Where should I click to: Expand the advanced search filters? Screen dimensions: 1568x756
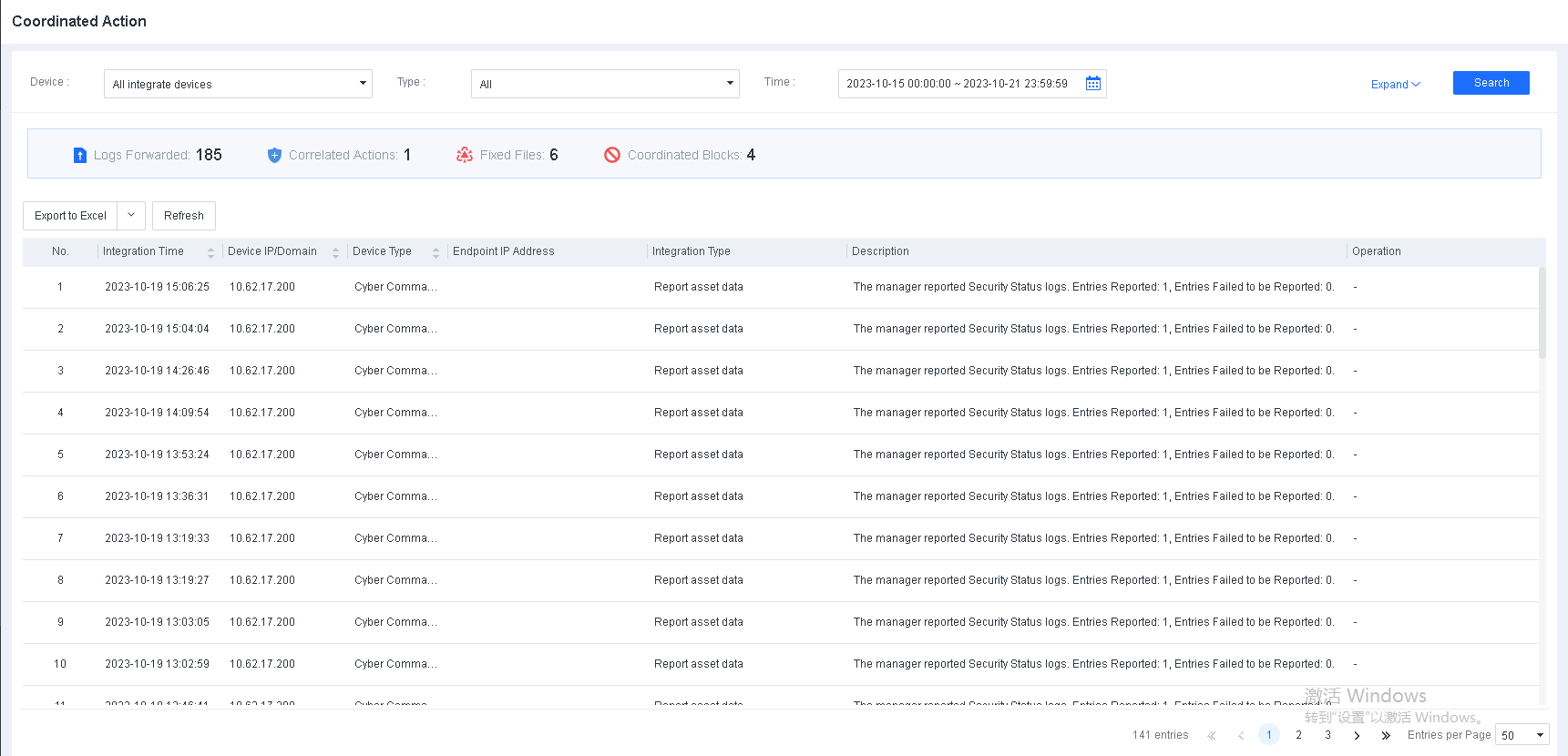click(x=1395, y=85)
